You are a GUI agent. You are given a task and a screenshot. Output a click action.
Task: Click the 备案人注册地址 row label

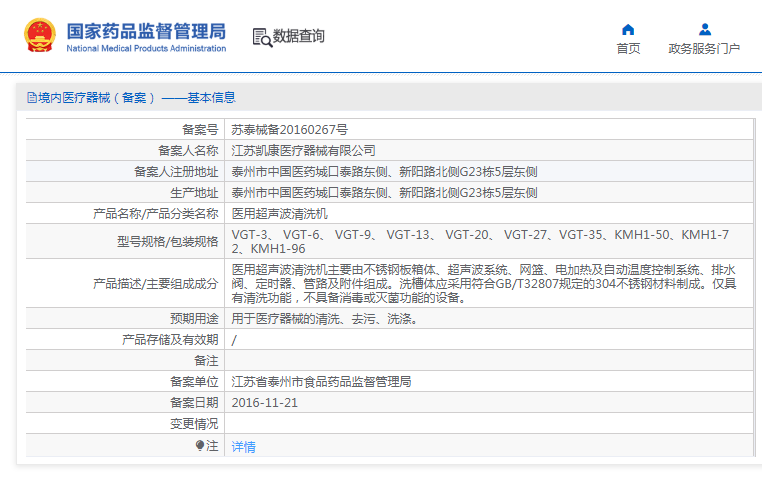(176, 171)
